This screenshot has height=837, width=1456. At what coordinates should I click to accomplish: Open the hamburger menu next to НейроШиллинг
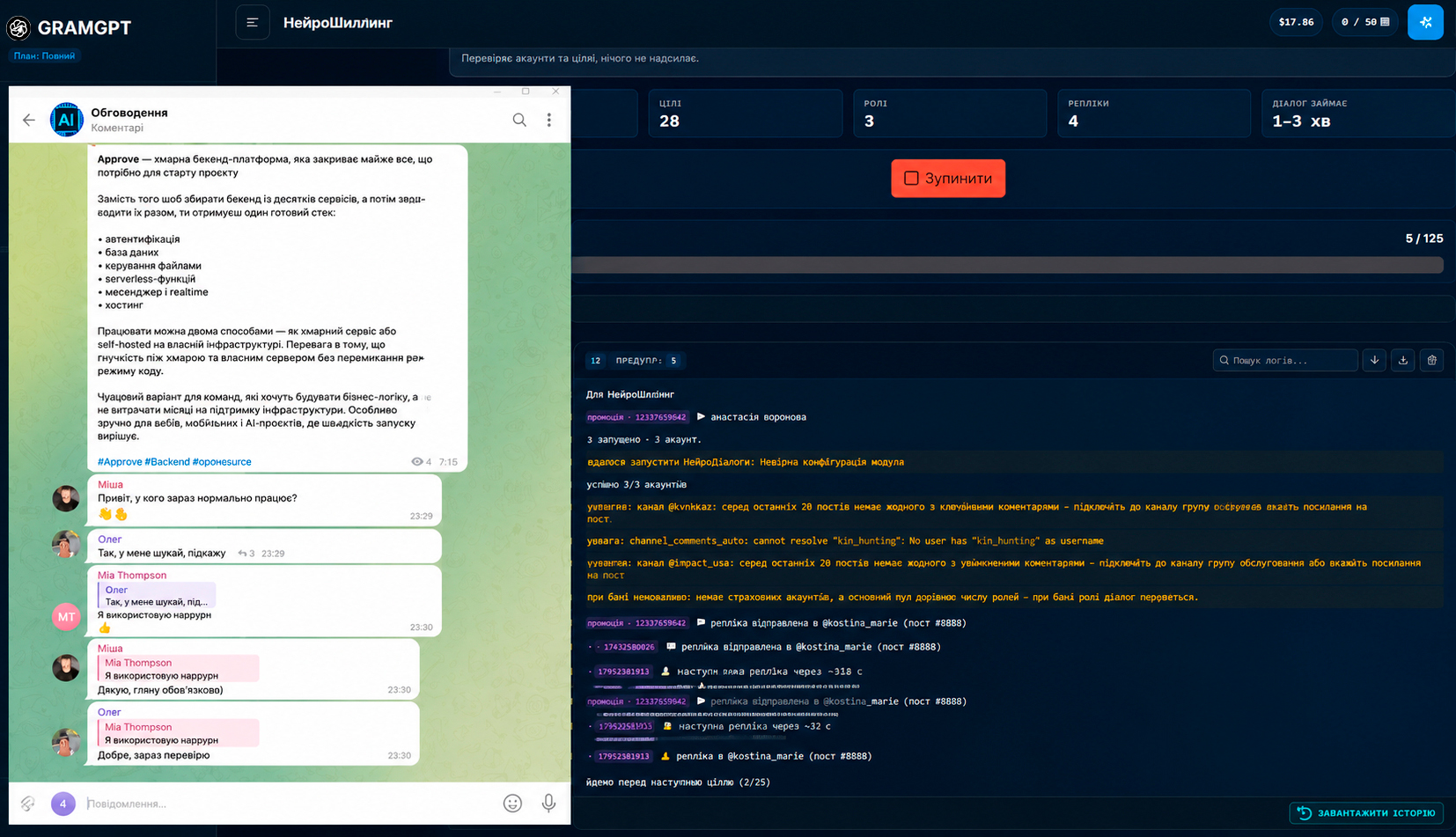coord(252,23)
